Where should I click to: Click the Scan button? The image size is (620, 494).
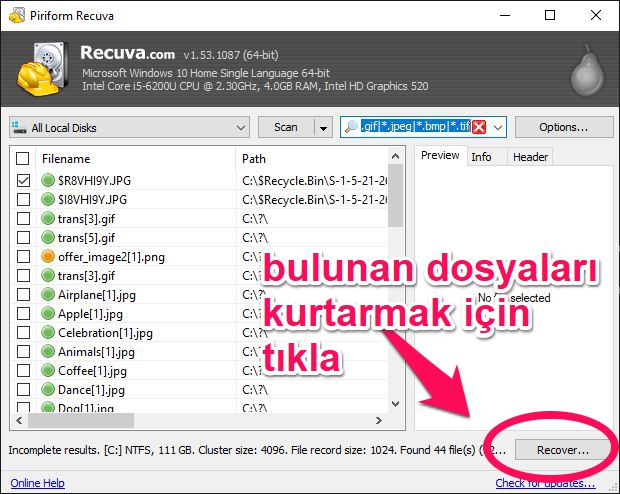pos(286,127)
